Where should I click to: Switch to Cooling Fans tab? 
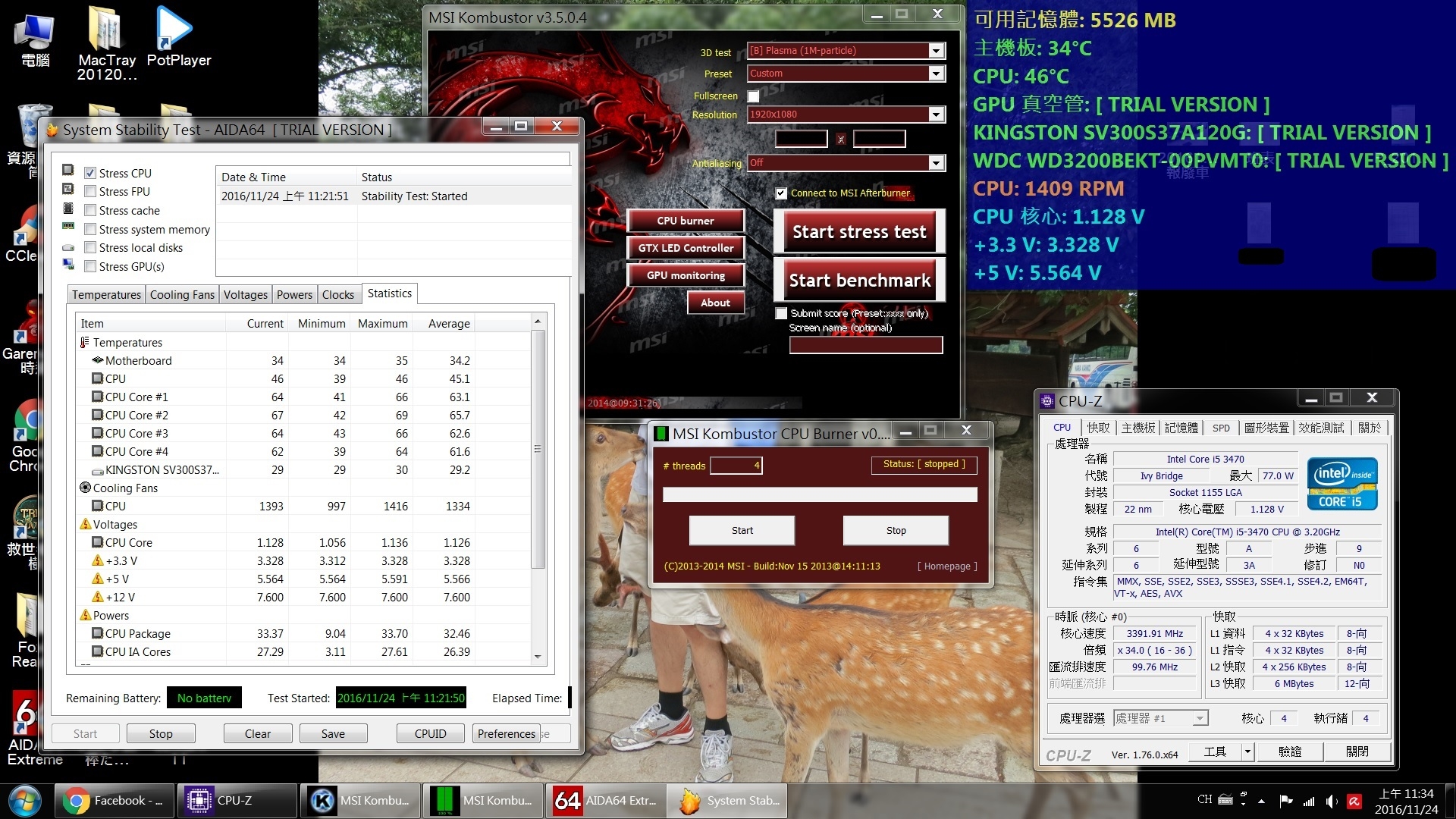pyautogui.click(x=182, y=295)
